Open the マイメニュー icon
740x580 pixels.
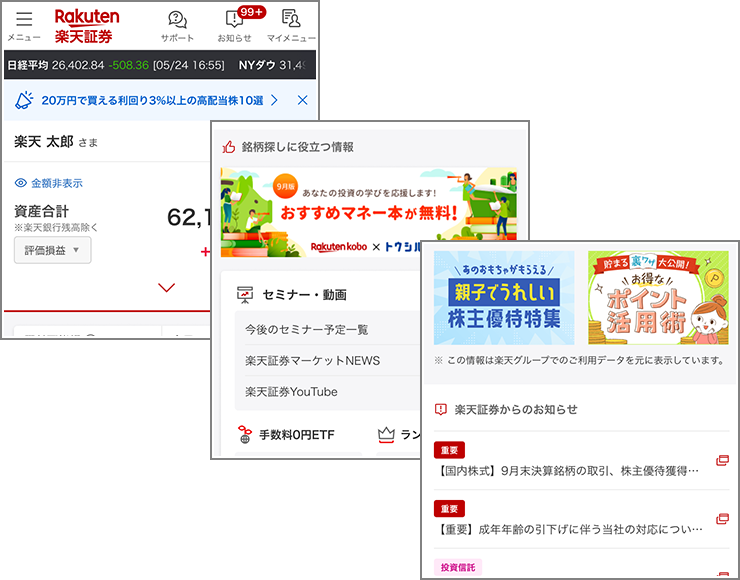(291, 19)
